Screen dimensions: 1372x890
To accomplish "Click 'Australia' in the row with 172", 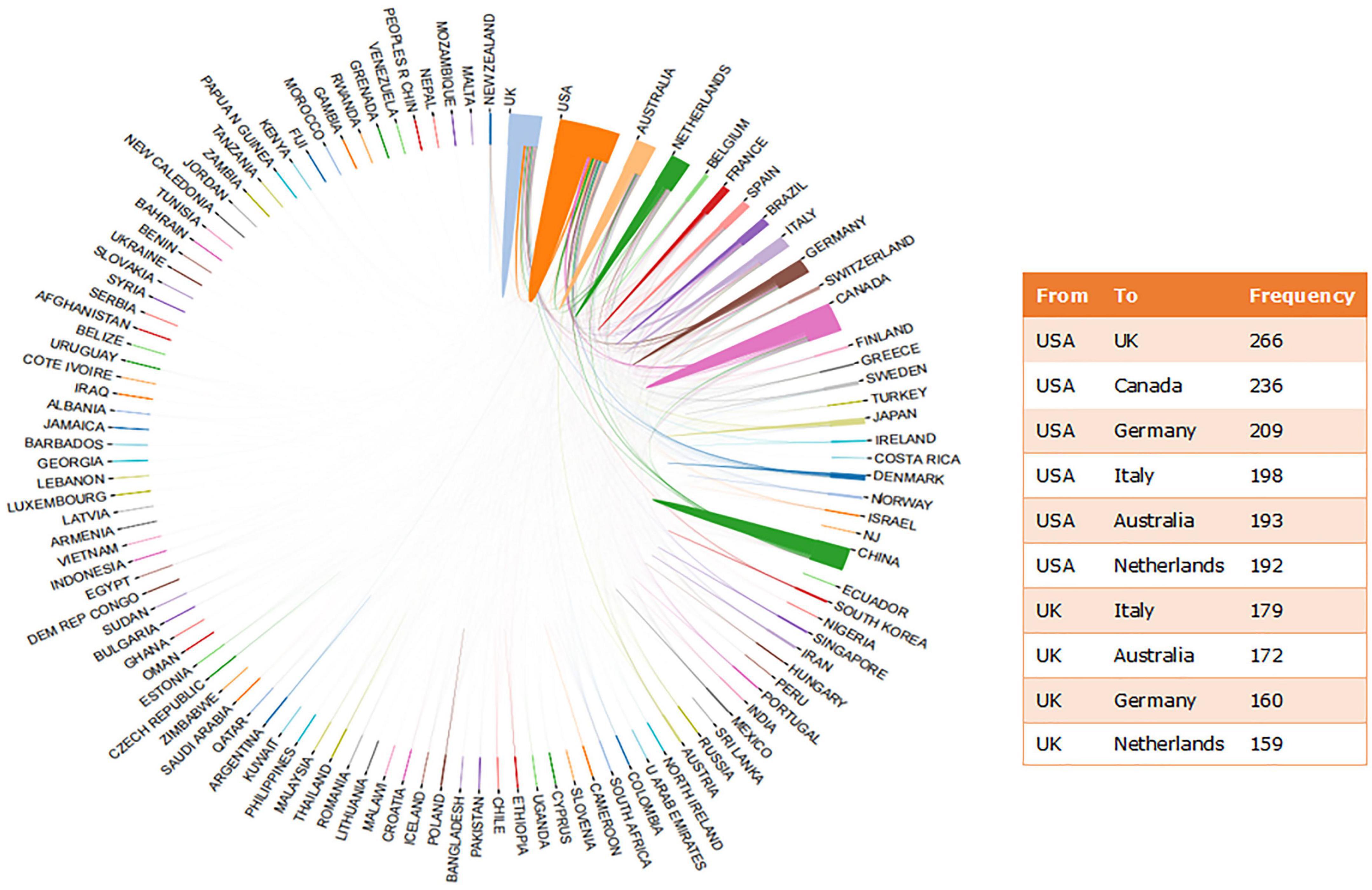I will point(1154,655).
